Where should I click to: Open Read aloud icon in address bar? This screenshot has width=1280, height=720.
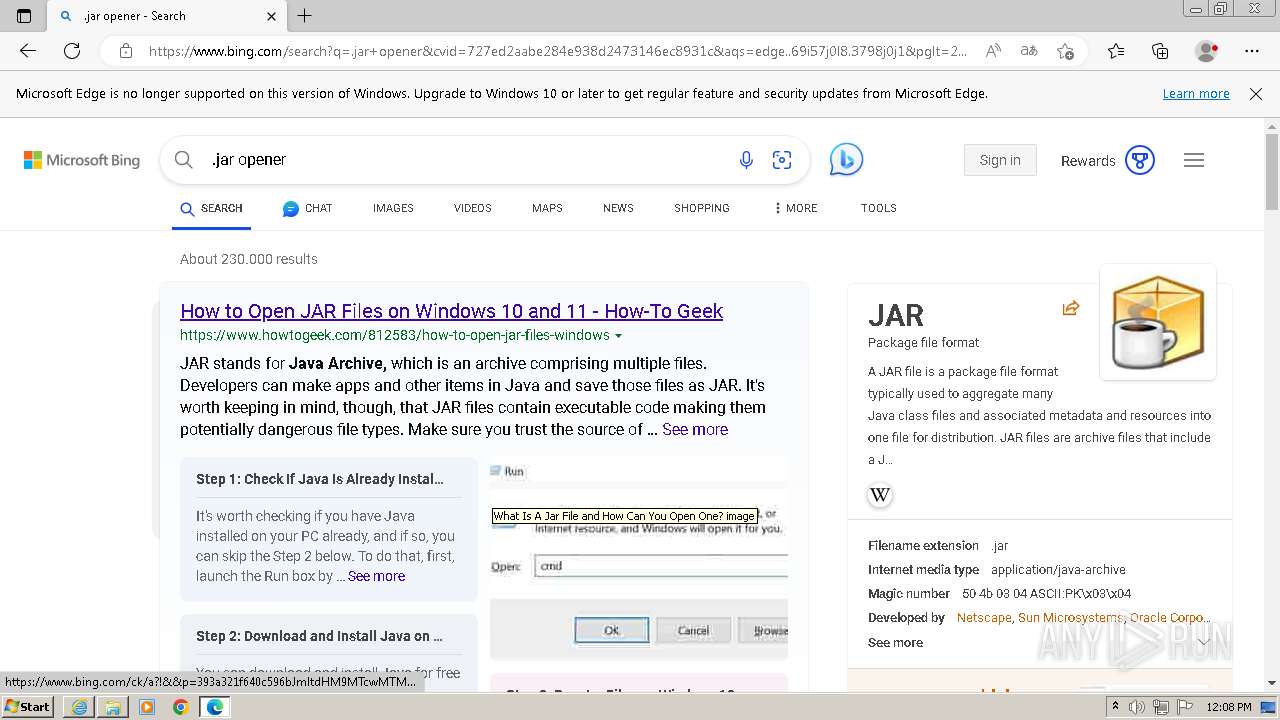[x=993, y=51]
